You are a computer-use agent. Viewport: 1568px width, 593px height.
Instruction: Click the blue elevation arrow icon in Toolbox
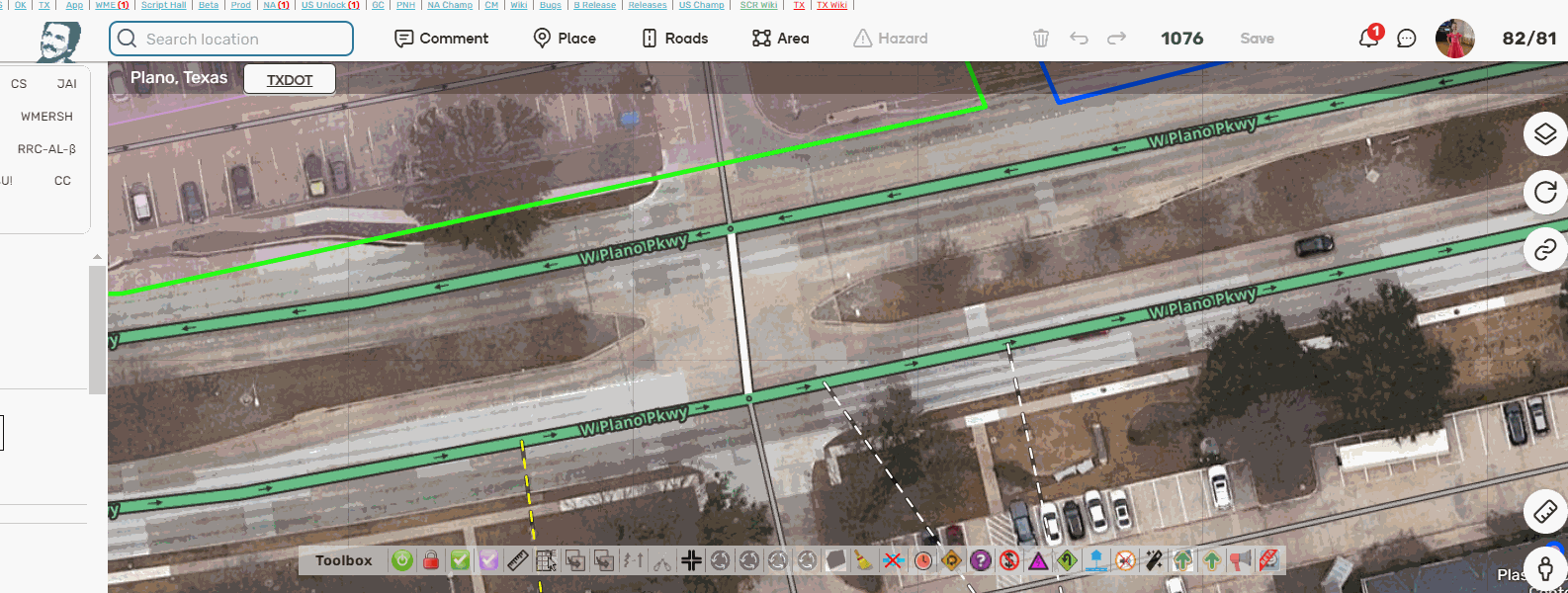[x=1095, y=560]
